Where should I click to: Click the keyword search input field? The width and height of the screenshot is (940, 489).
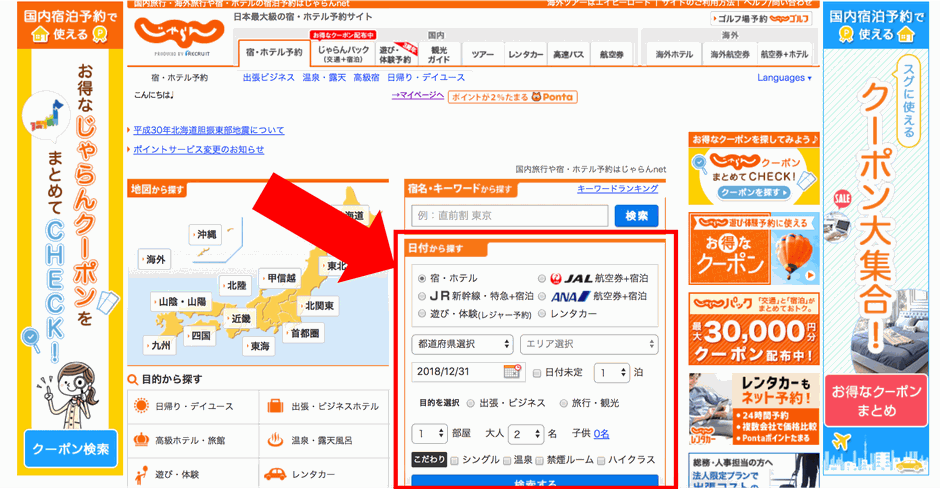(x=510, y=216)
